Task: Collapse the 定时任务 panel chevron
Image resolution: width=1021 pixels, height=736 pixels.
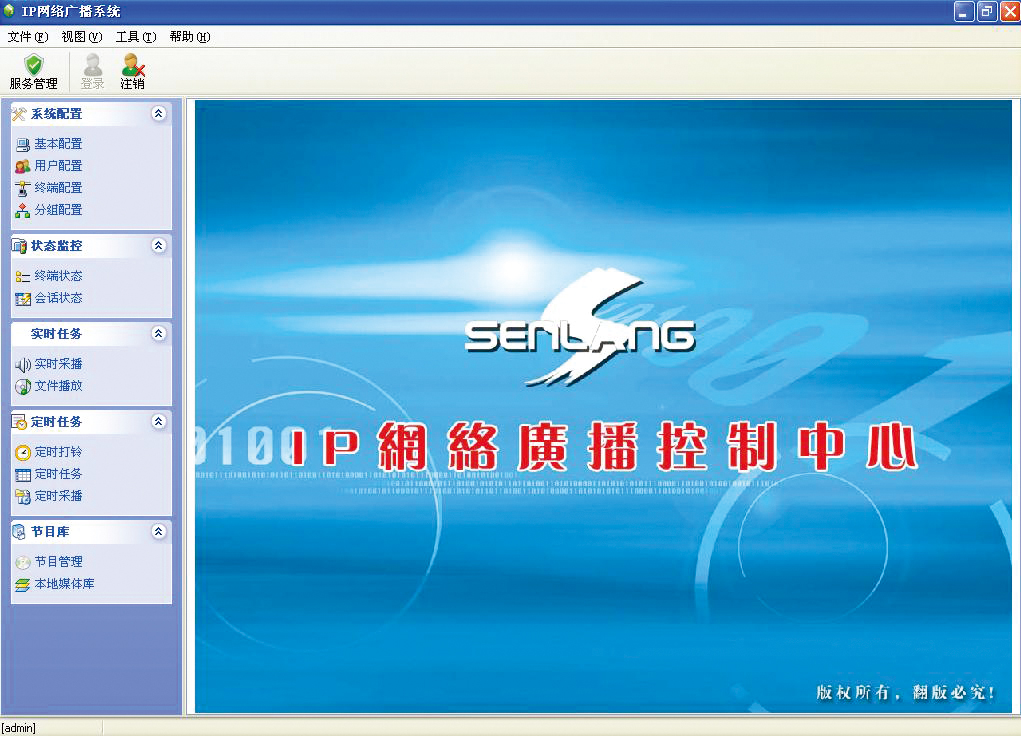Action: (158, 421)
